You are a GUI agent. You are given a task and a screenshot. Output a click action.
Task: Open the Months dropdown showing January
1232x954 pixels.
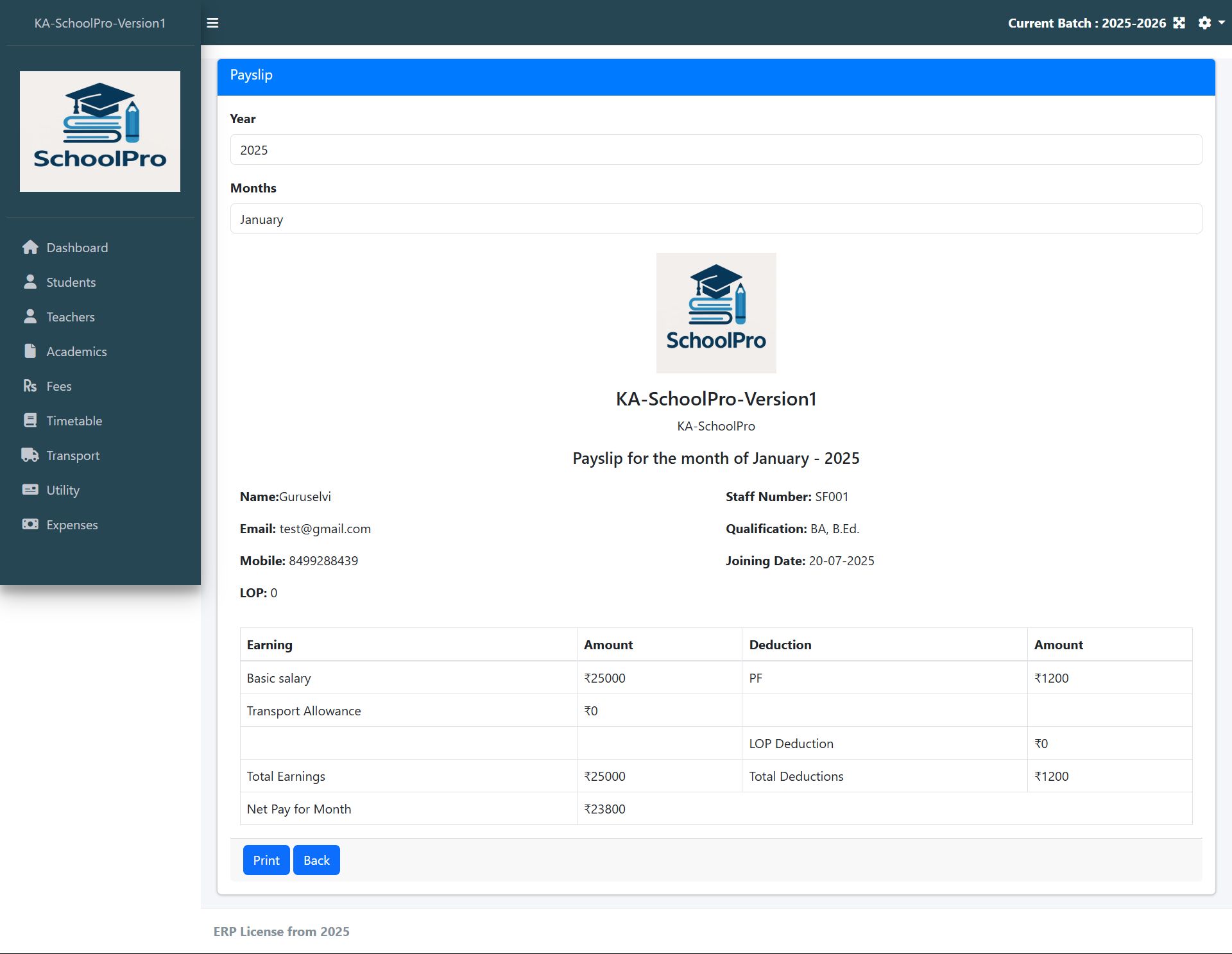(x=715, y=219)
